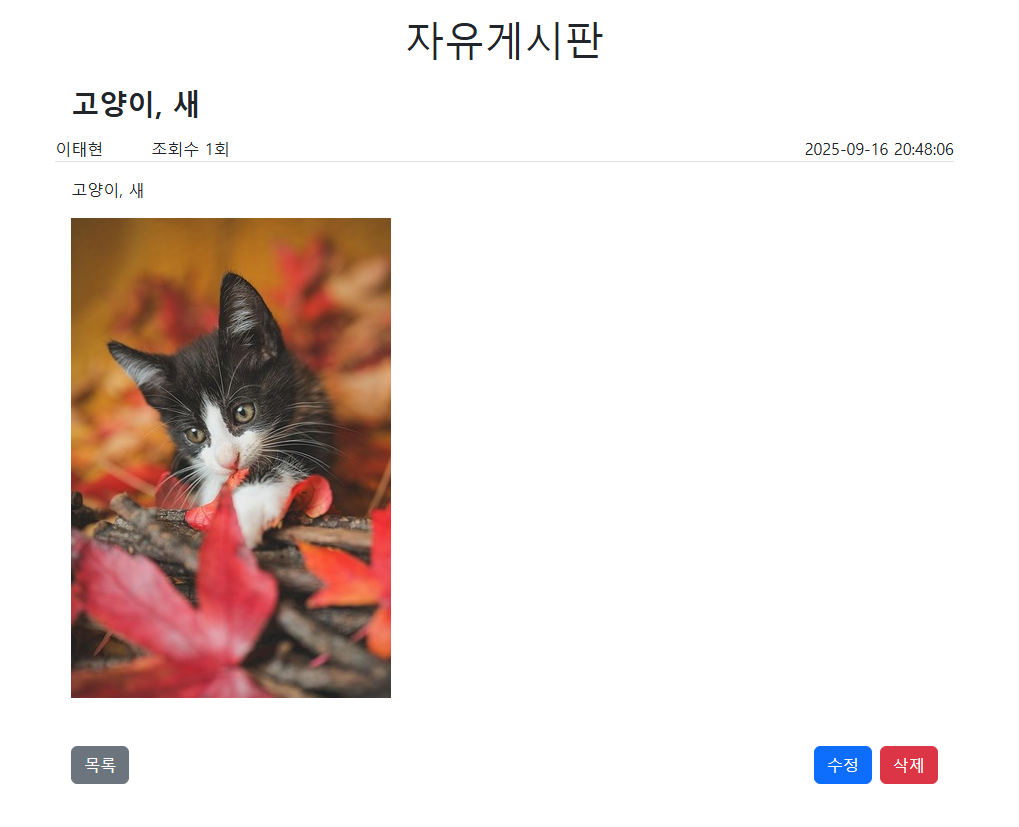Screen dimensions: 1019x827
Task: Click the kitten's pink nose in the photo
Action: point(228,457)
